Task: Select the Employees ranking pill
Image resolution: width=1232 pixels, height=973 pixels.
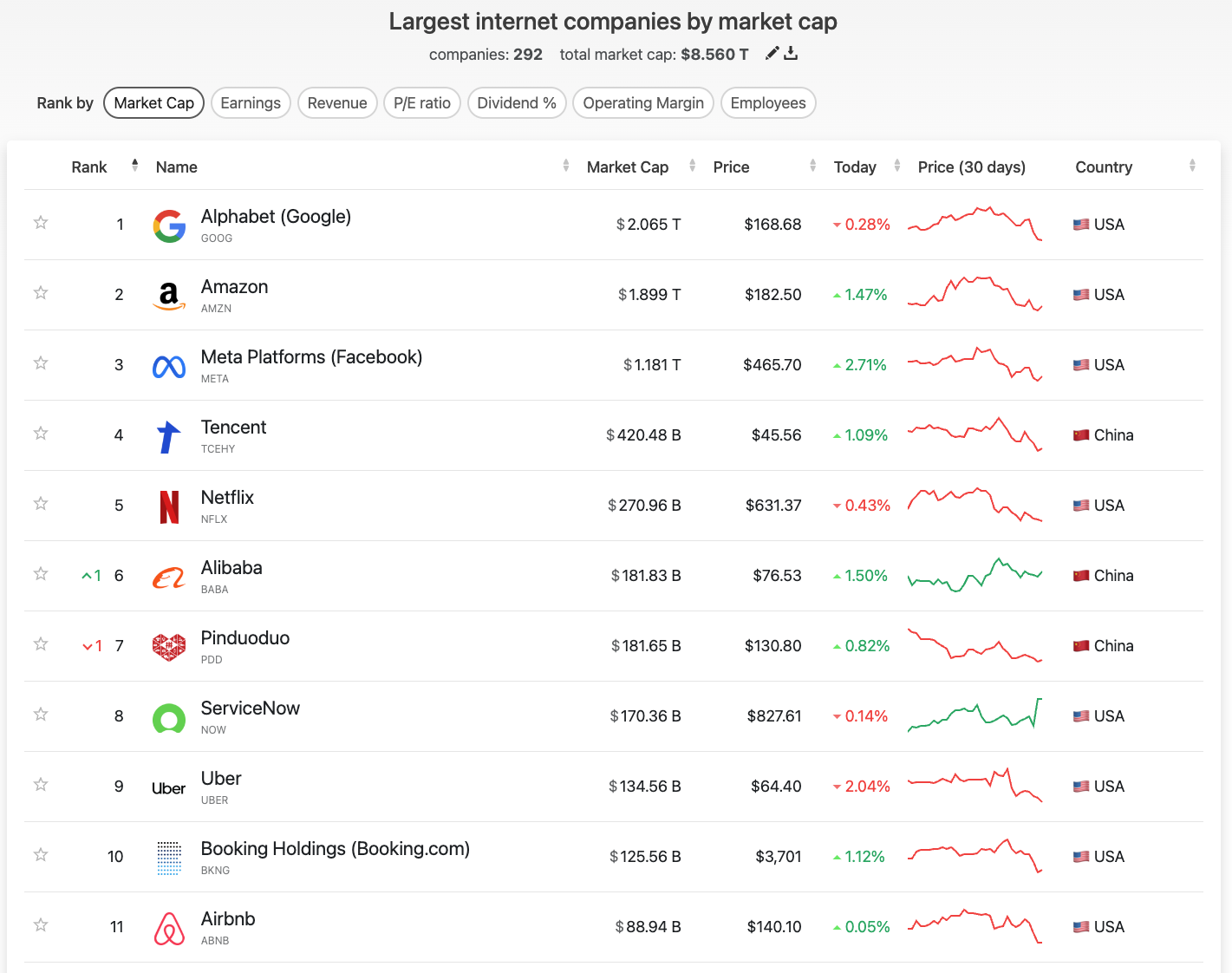Action: [767, 103]
